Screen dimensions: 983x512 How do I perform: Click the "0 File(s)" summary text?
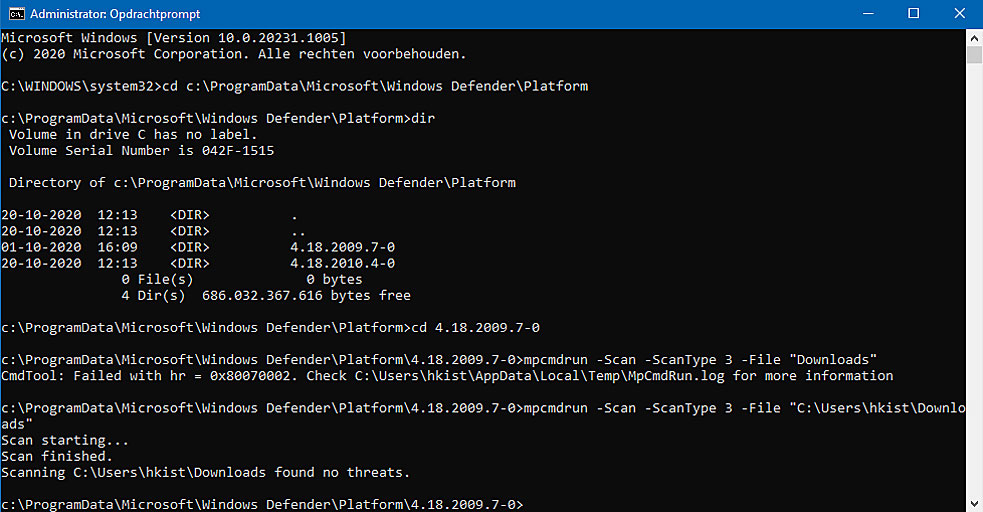click(x=157, y=280)
